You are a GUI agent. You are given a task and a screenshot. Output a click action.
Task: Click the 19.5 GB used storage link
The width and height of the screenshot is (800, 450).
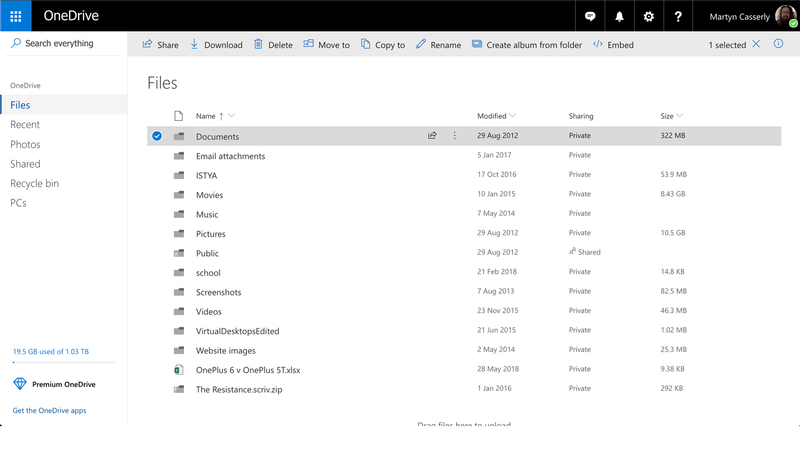pos(51,352)
